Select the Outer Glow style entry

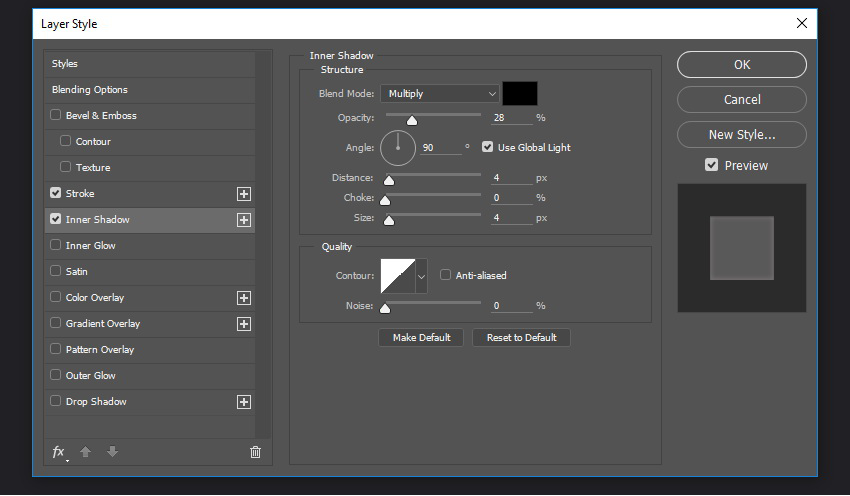(x=150, y=376)
